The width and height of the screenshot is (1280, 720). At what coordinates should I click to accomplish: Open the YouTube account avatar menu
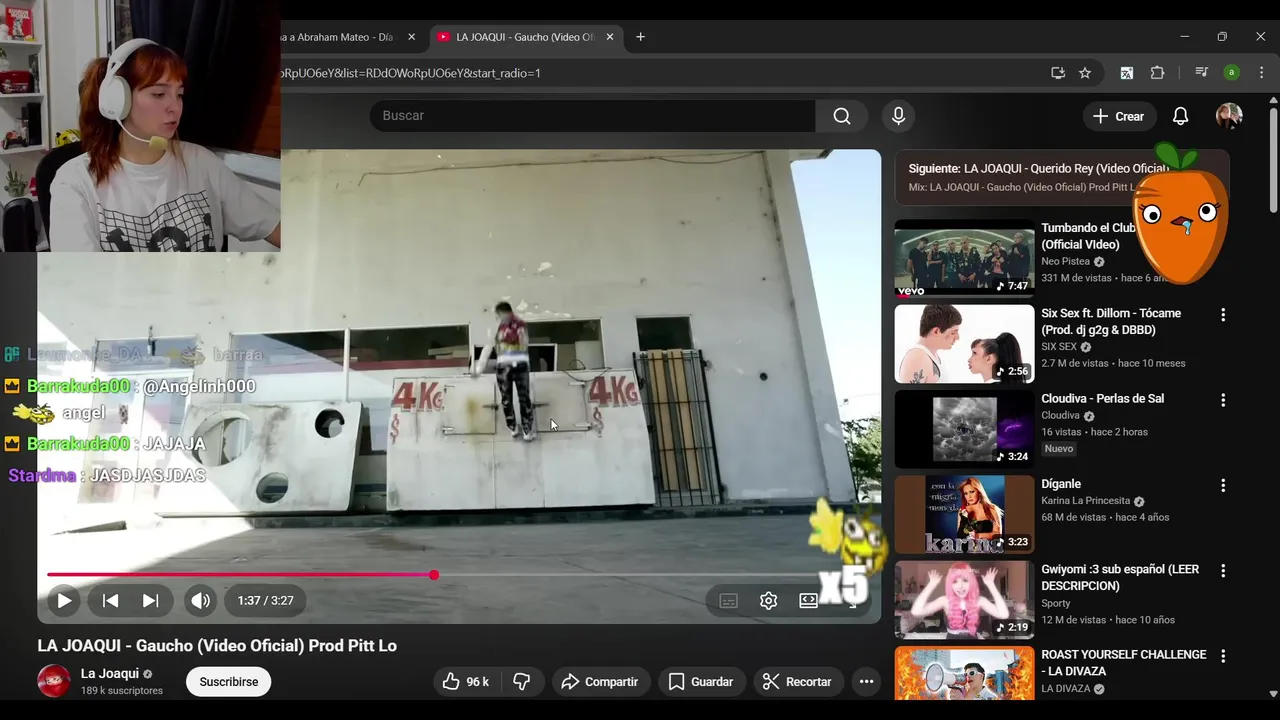1229,116
